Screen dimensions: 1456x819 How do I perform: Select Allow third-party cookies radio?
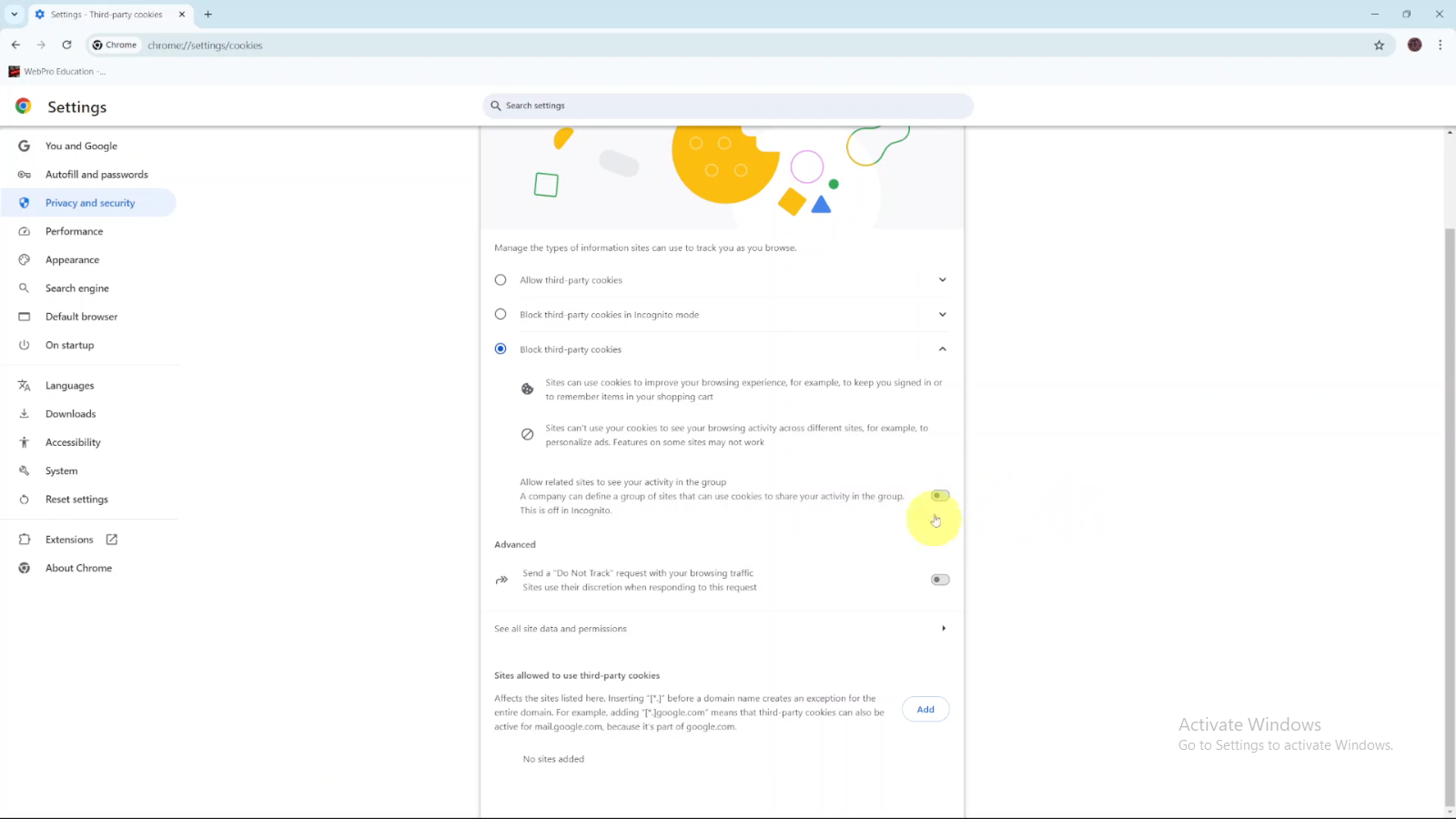(500, 280)
